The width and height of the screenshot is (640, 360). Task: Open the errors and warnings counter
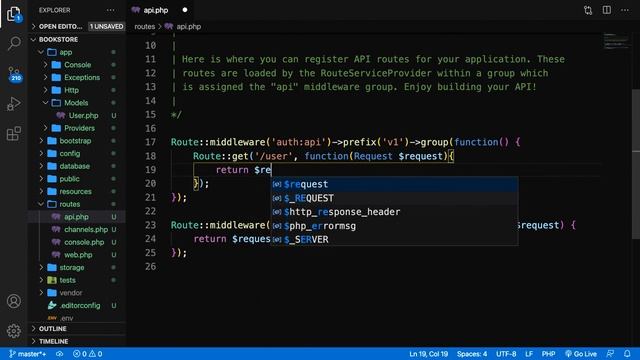87,354
